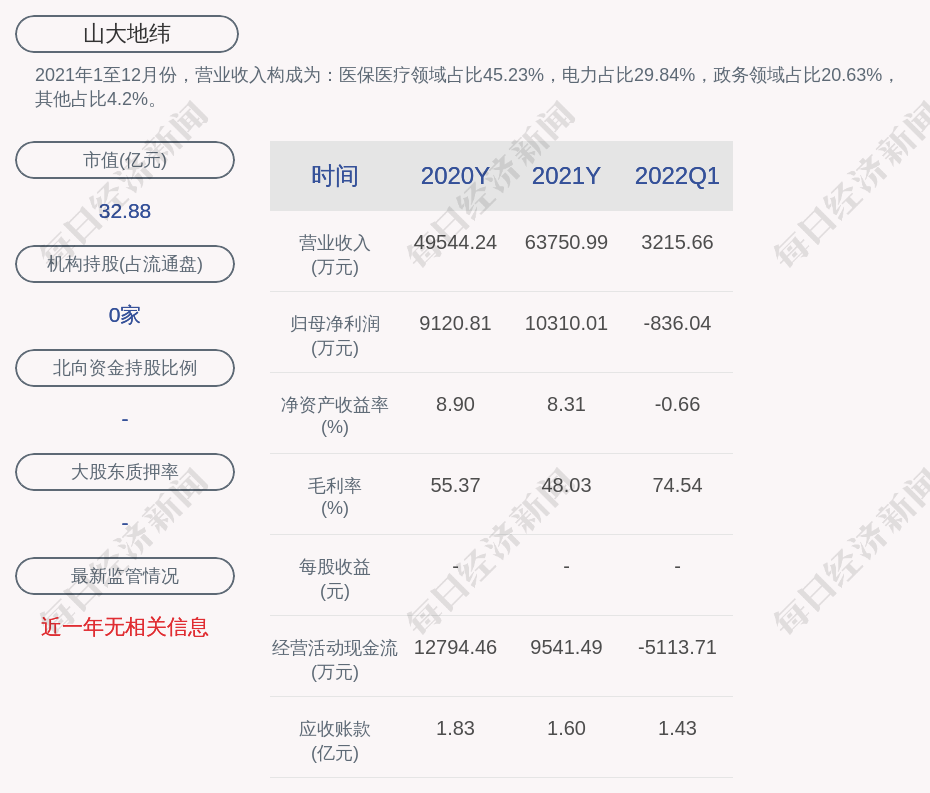Click the dash value below 大股东质押率

tap(125, 523)
